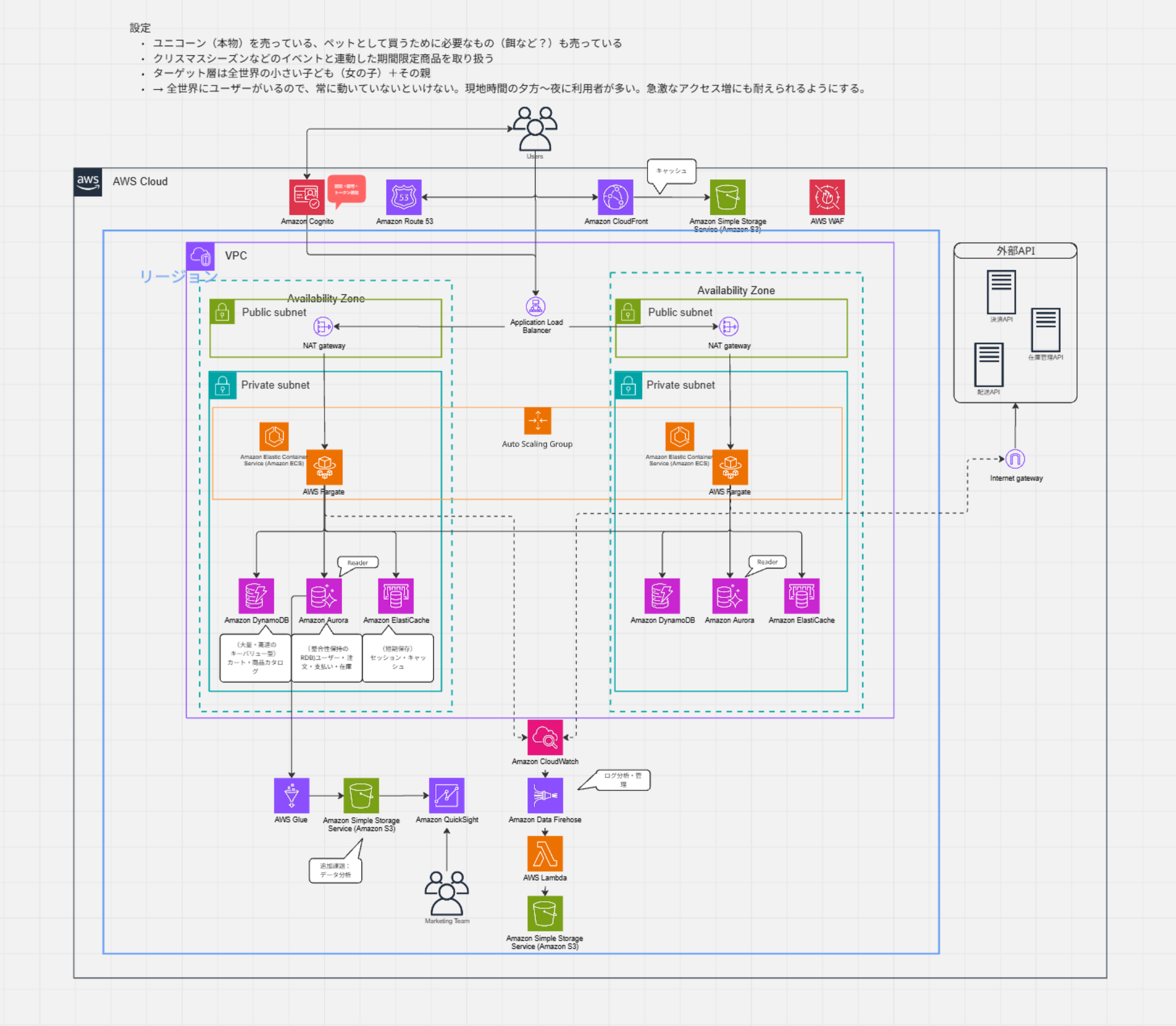Click the セッション・キャッシュ description note
The image size is (1176, 1026).
398,658
